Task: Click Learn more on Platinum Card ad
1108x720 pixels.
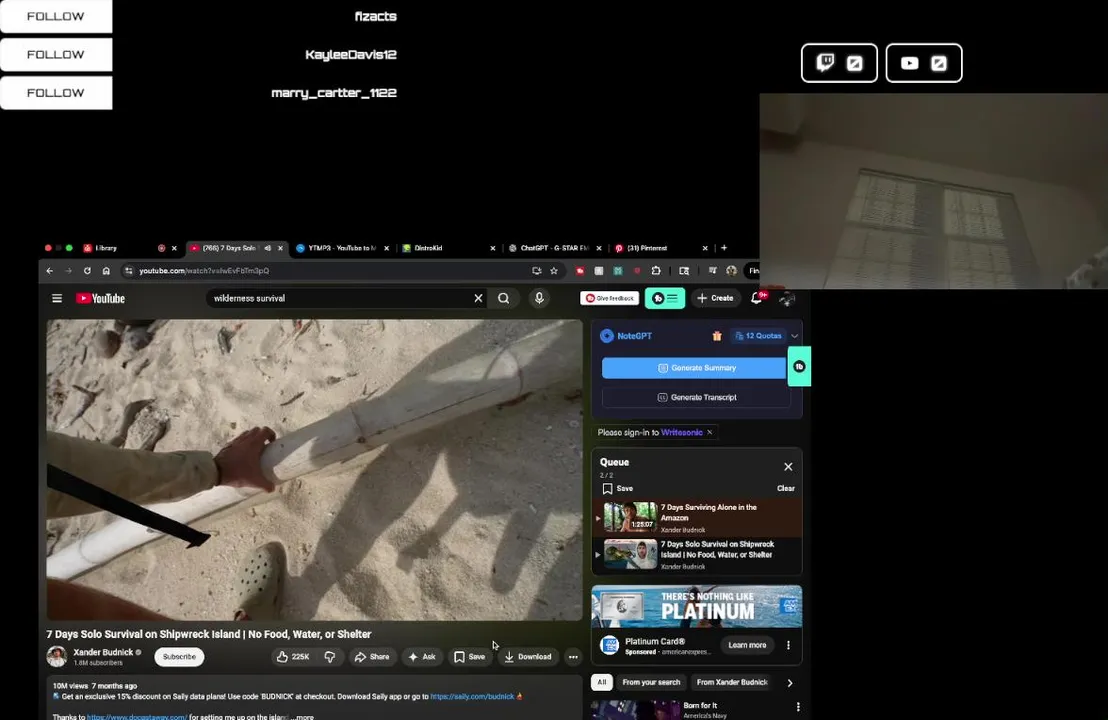Action: tap(747, 645)
